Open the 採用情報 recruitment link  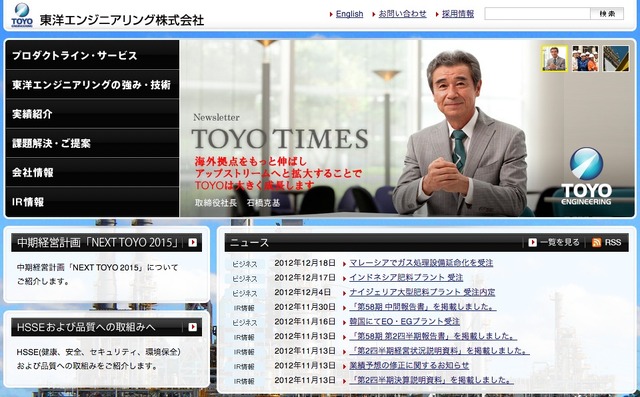[458, 14]
